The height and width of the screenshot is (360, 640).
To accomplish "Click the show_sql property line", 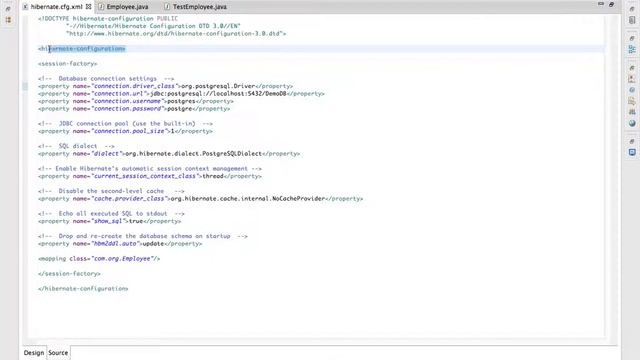I will pyautogui.click(x=109, y=221).
